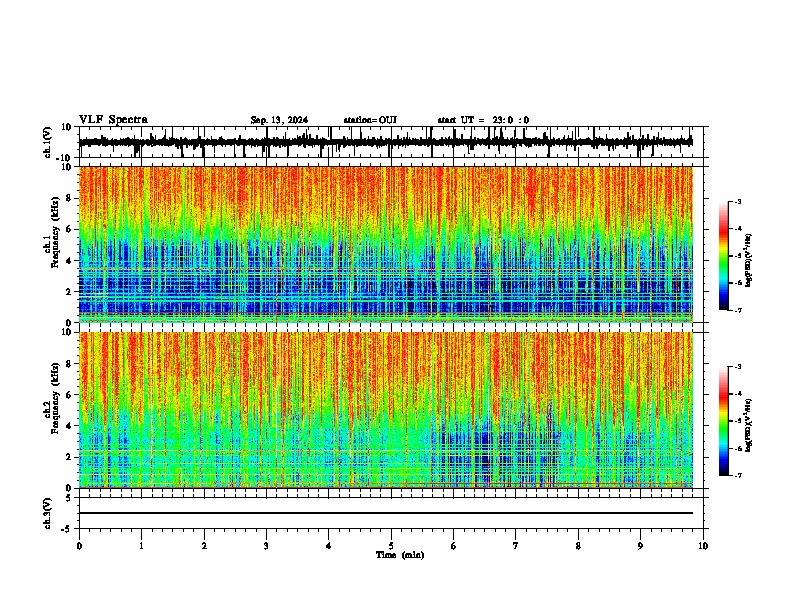Click the "start UT = 23:0 :0" text
The height and width of the screenshot is (612, 792).
click(x=483, y=120)
